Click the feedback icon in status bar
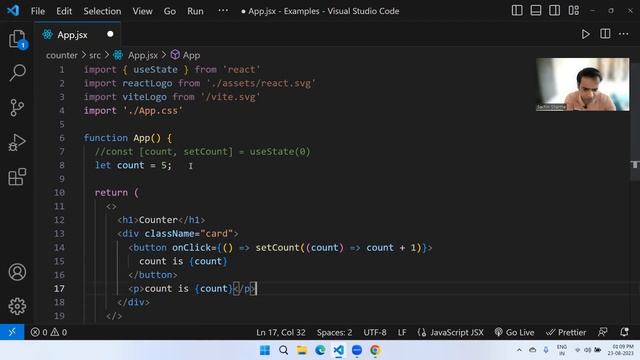 602,332
